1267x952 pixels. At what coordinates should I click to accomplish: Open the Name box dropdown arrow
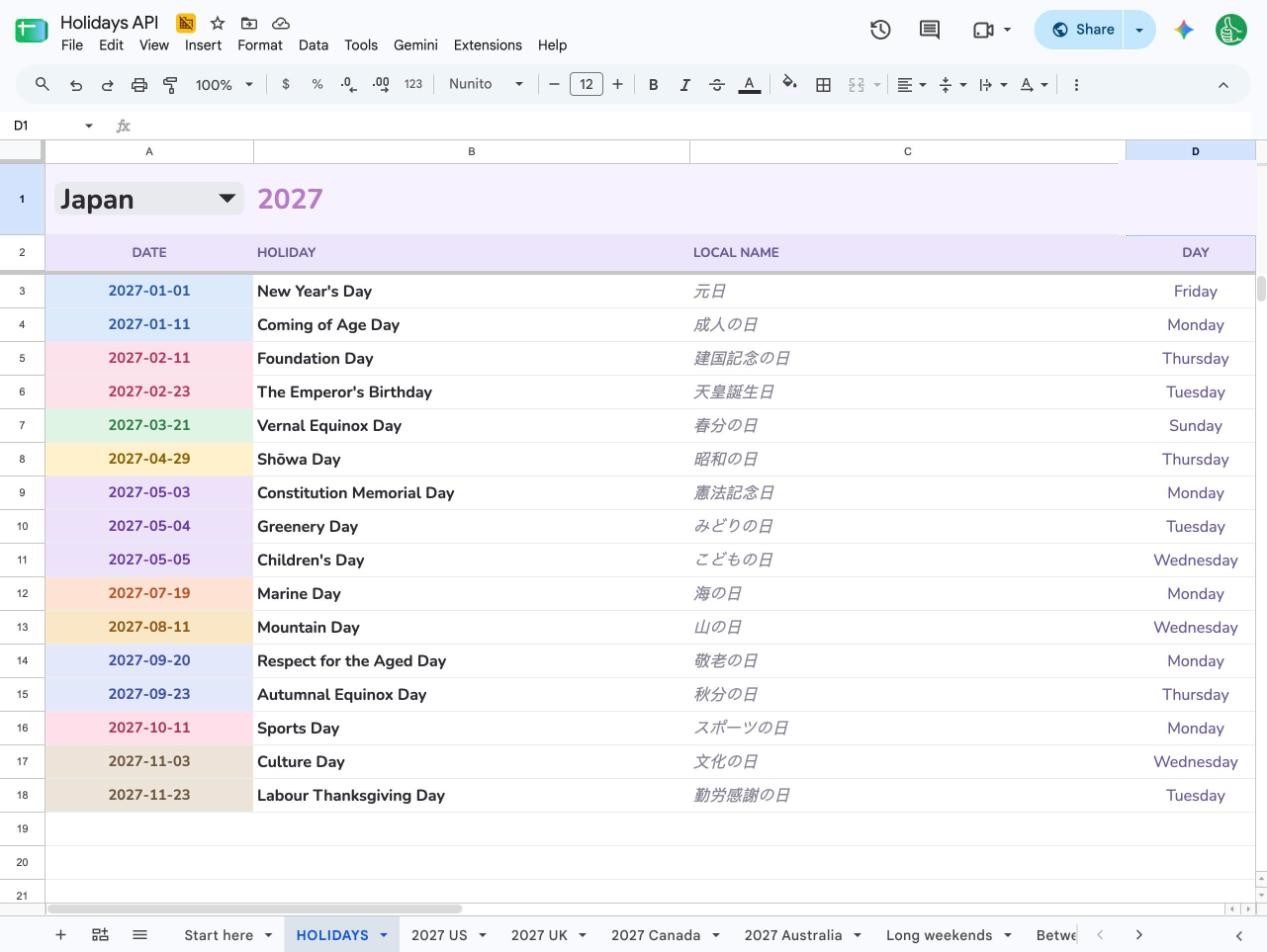point(89,126)
